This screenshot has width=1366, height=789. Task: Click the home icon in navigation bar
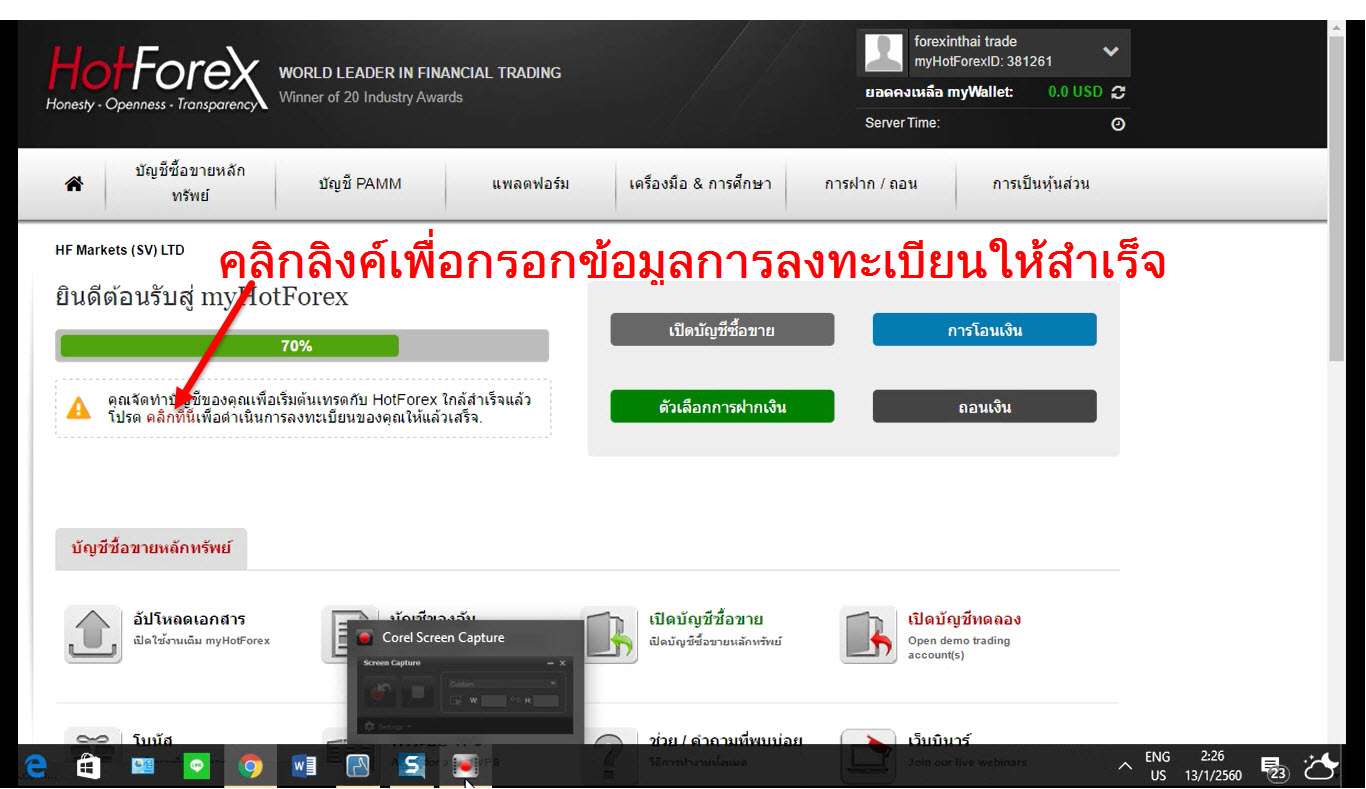tap(73, 184)
